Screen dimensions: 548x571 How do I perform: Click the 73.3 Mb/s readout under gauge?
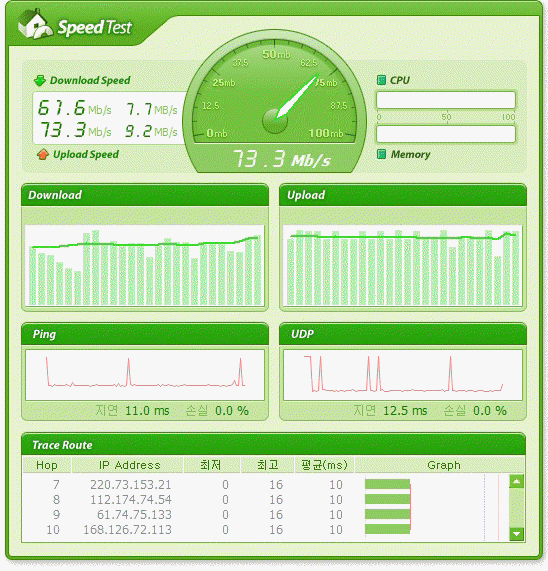coord(281,159)
